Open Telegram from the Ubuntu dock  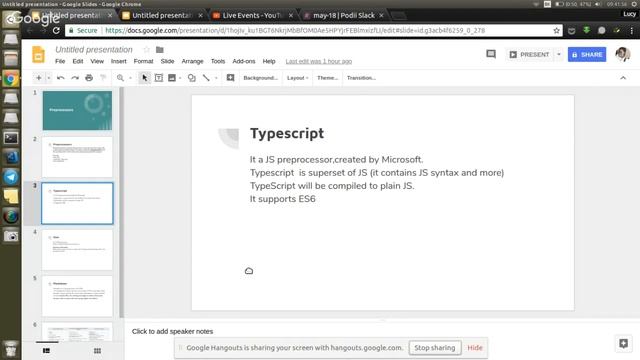[x=11, y=177]
